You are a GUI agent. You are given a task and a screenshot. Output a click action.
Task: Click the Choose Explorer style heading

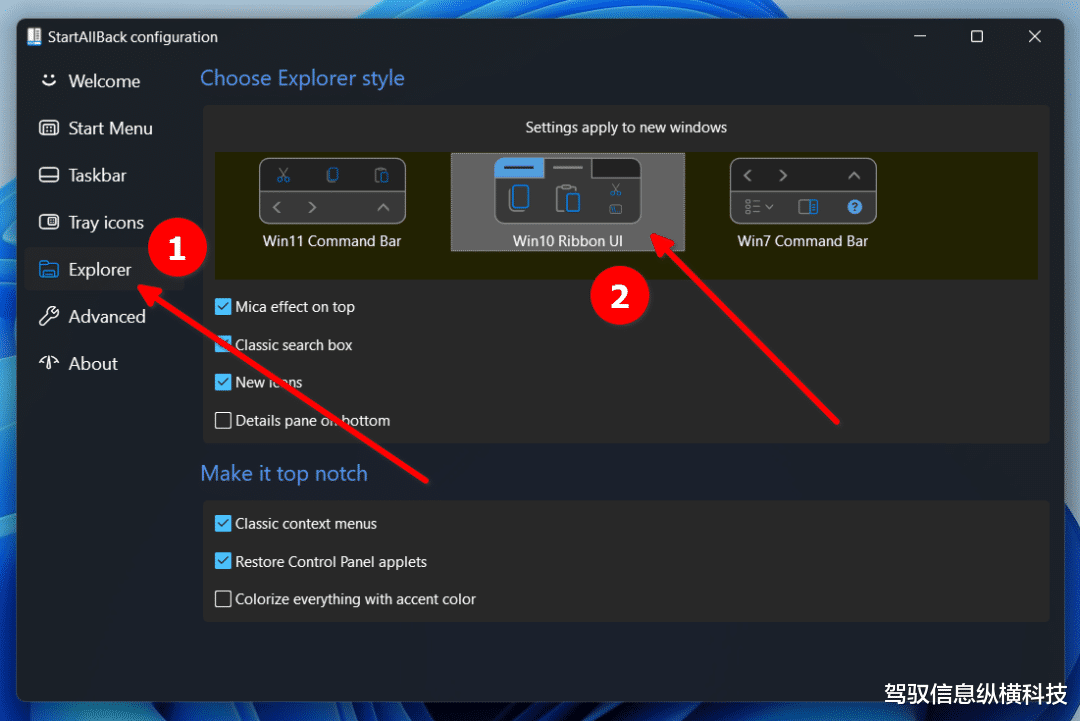(302, 79)
